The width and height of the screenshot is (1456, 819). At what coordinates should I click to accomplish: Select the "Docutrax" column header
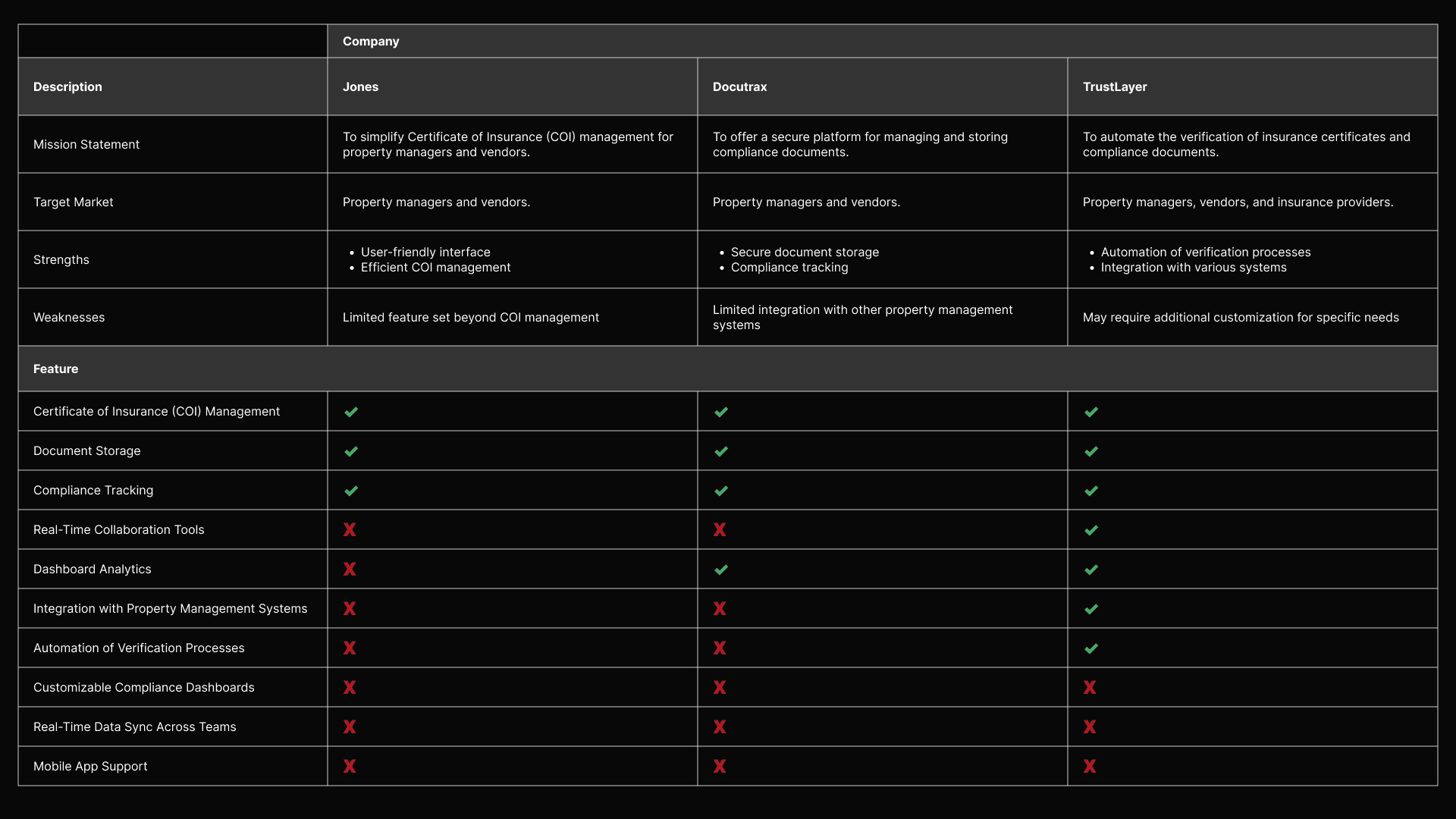883,86
